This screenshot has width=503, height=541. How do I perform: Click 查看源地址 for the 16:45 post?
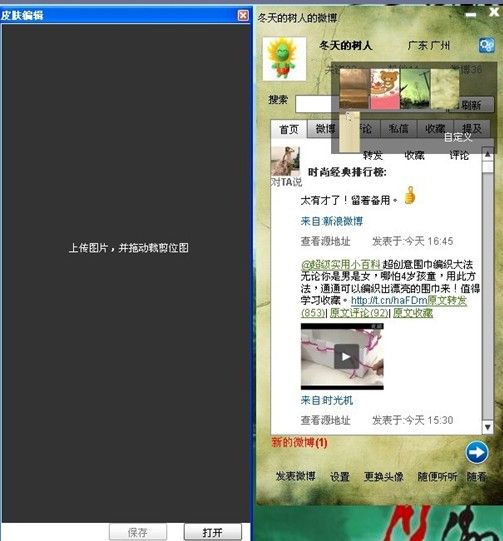tap(325, 241)
